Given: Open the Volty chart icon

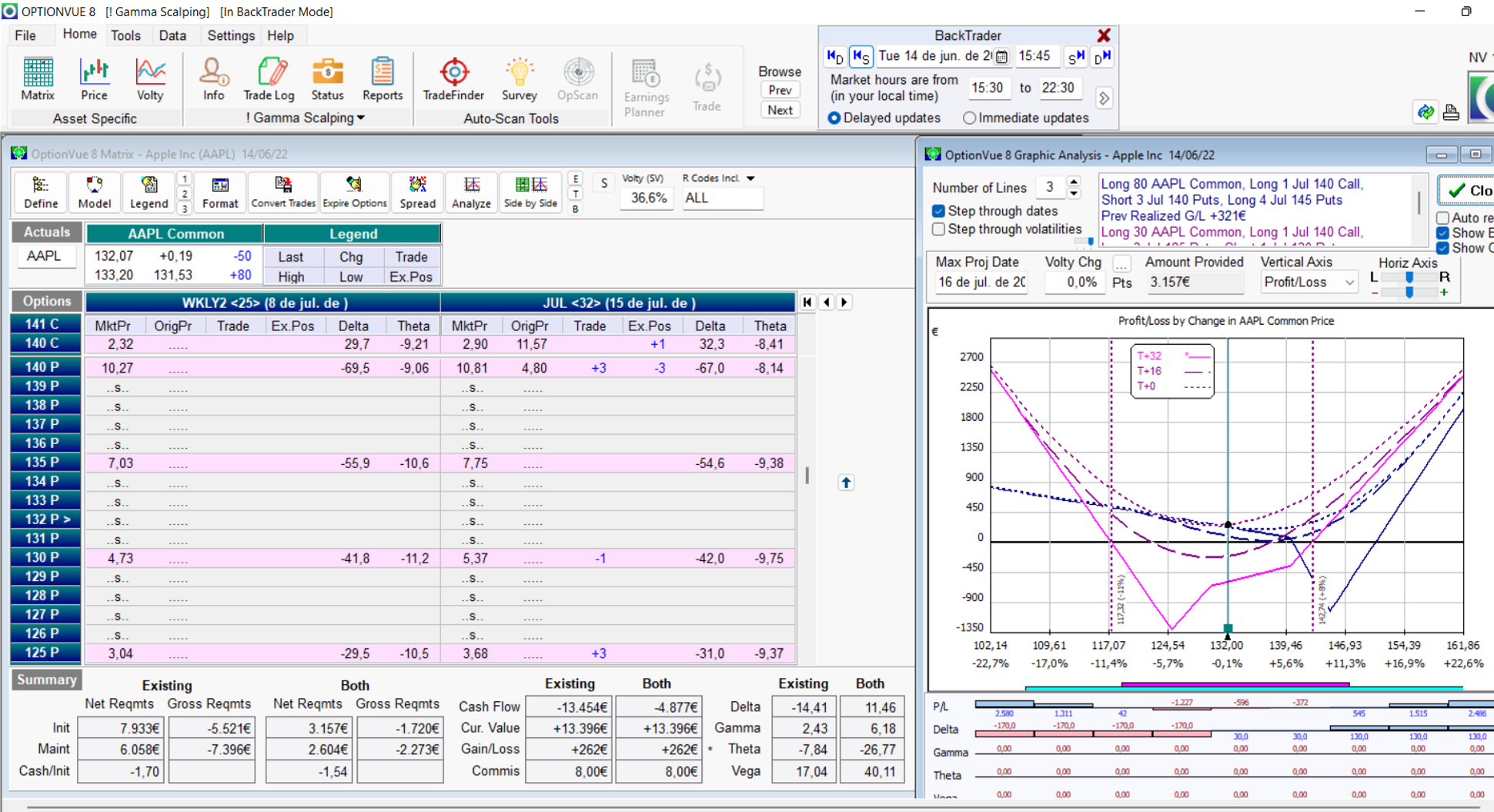Looking at the screenshot, I should [150, 79].
